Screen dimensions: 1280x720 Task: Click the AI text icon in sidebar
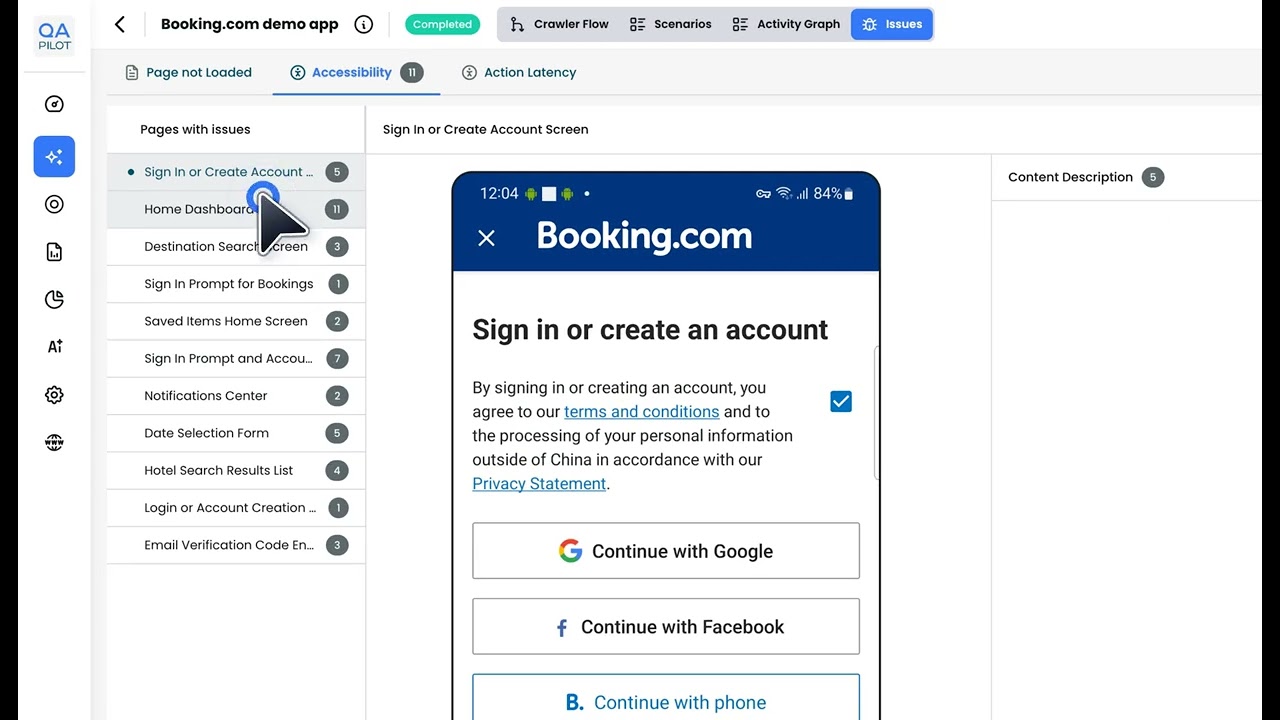point(54,346)
